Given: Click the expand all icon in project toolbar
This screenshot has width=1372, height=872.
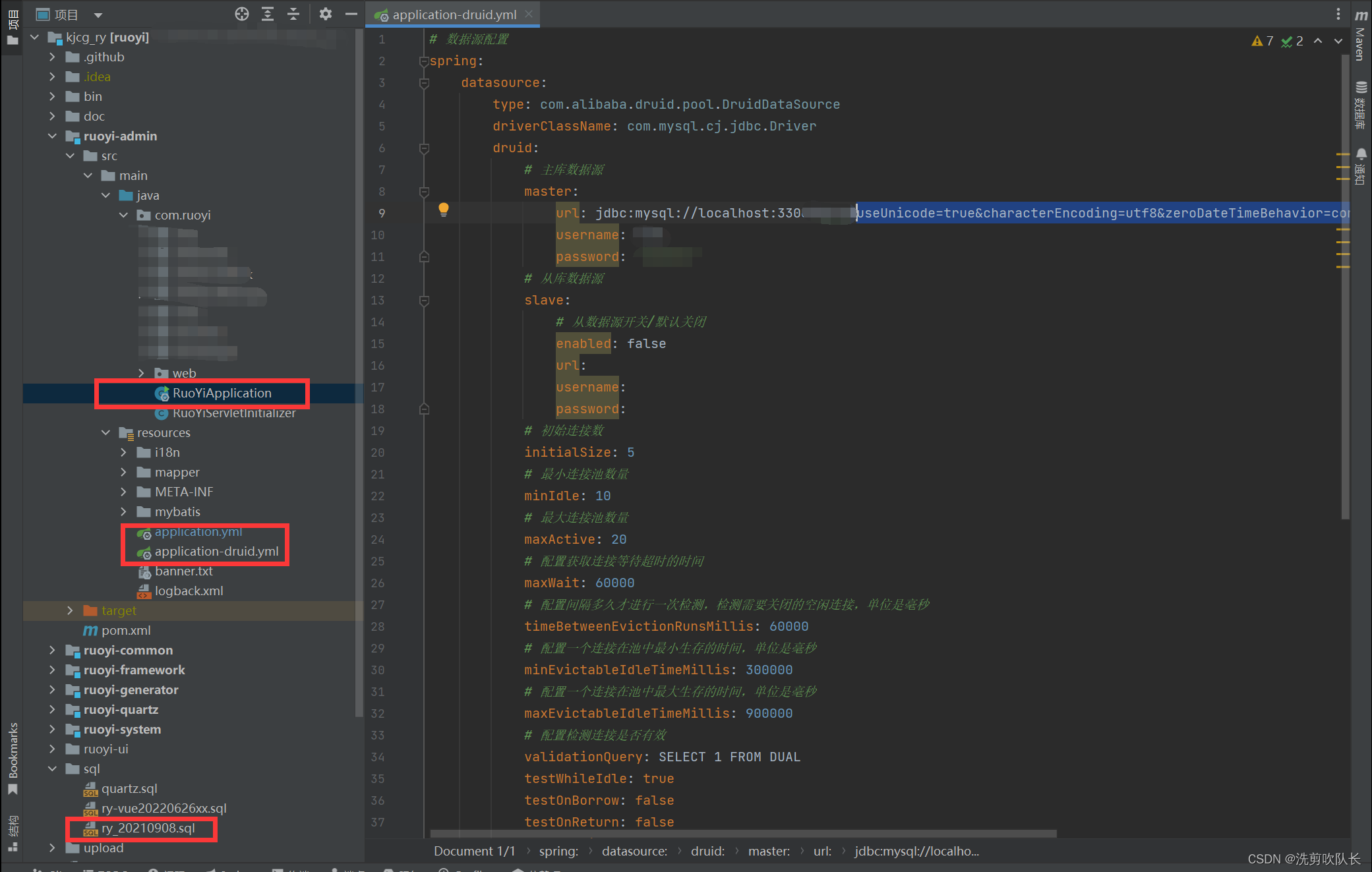Looking at the screenshot, I should tap(268, 14).
